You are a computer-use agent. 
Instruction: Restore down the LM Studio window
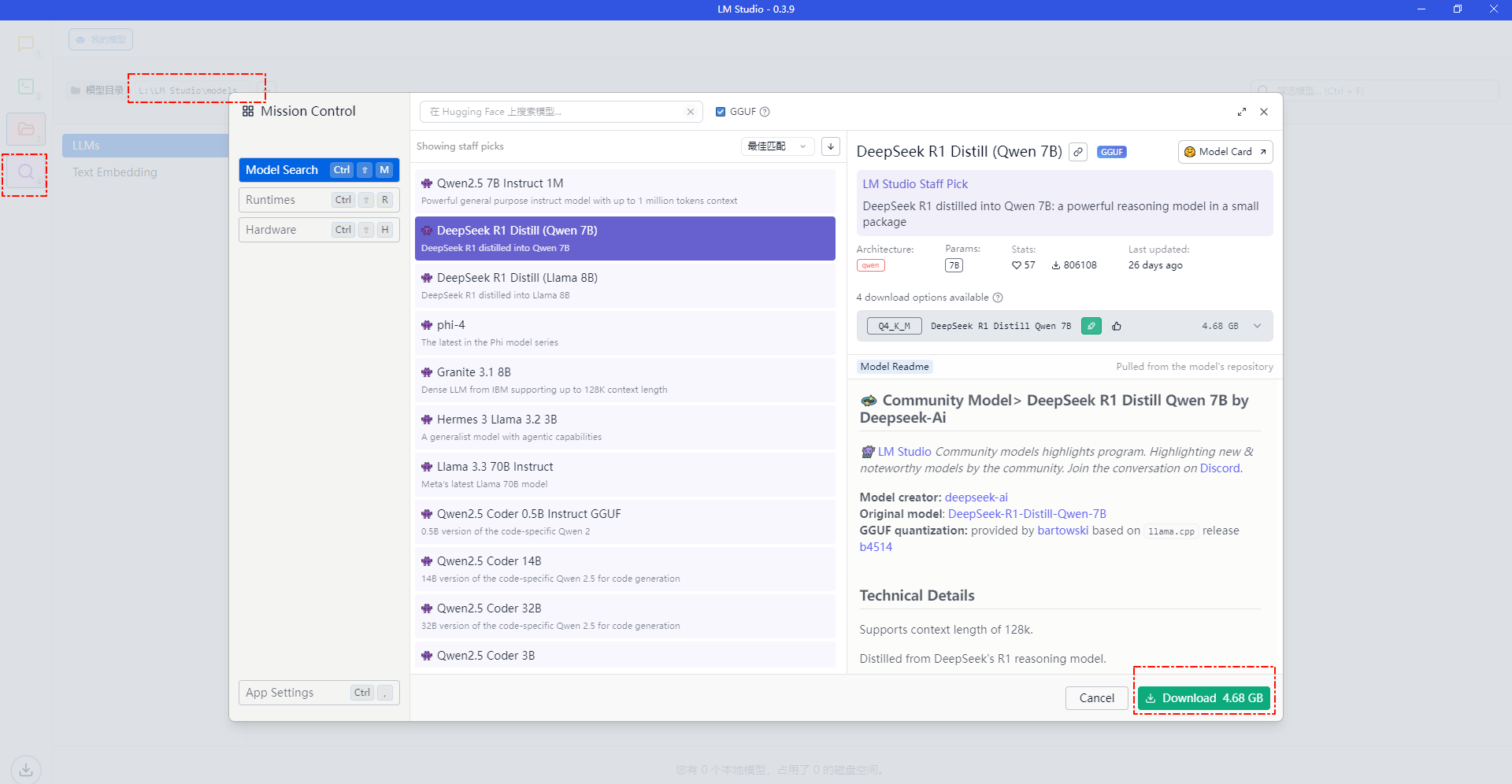coord(1458,9)
